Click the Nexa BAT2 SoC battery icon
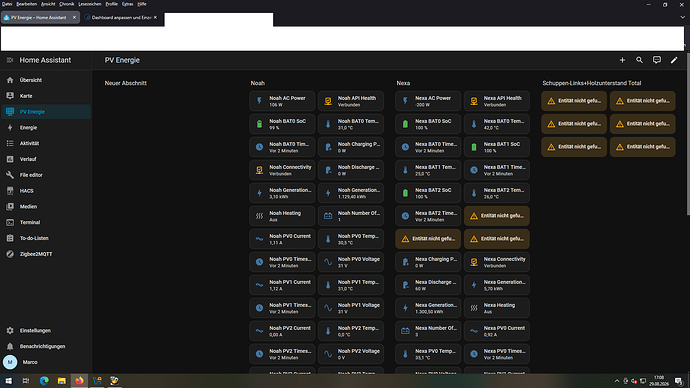The height and width of the screenshot is (388, 690). pyautogui.click(x=405, y=193)
